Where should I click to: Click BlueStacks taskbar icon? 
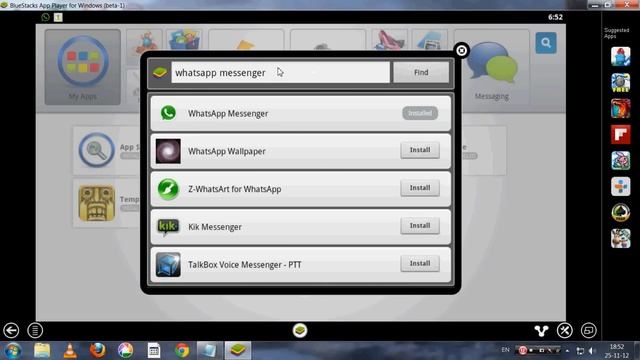pyautogui.click(x=238, y=351)
